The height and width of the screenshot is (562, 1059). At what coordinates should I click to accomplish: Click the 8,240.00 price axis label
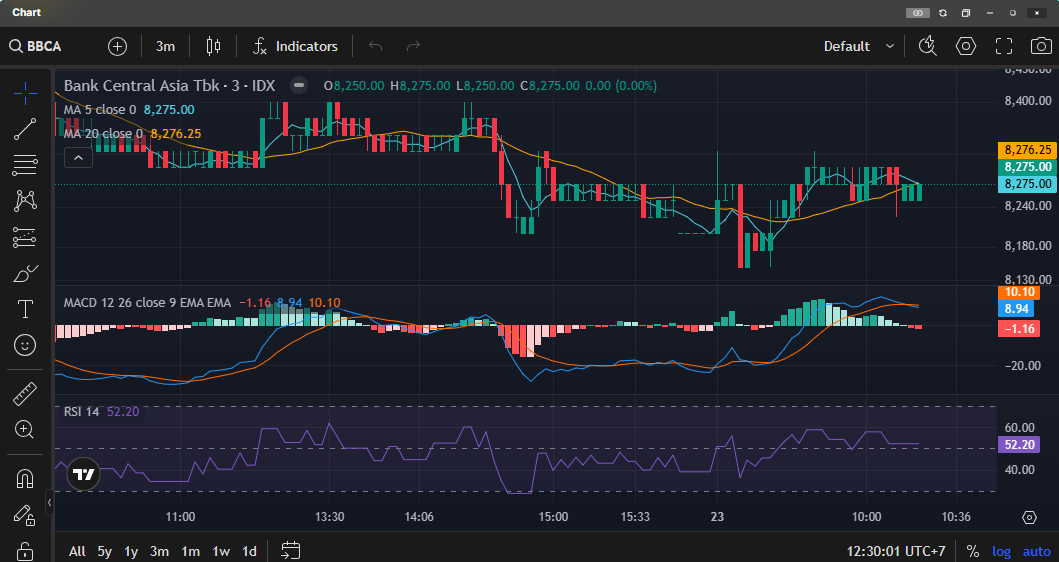coord(1028,205)
